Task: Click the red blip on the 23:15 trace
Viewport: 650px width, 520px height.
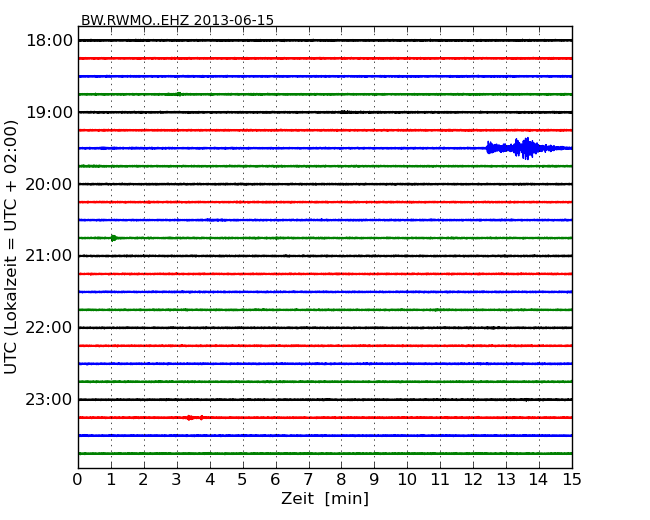Action: point(194,418)
